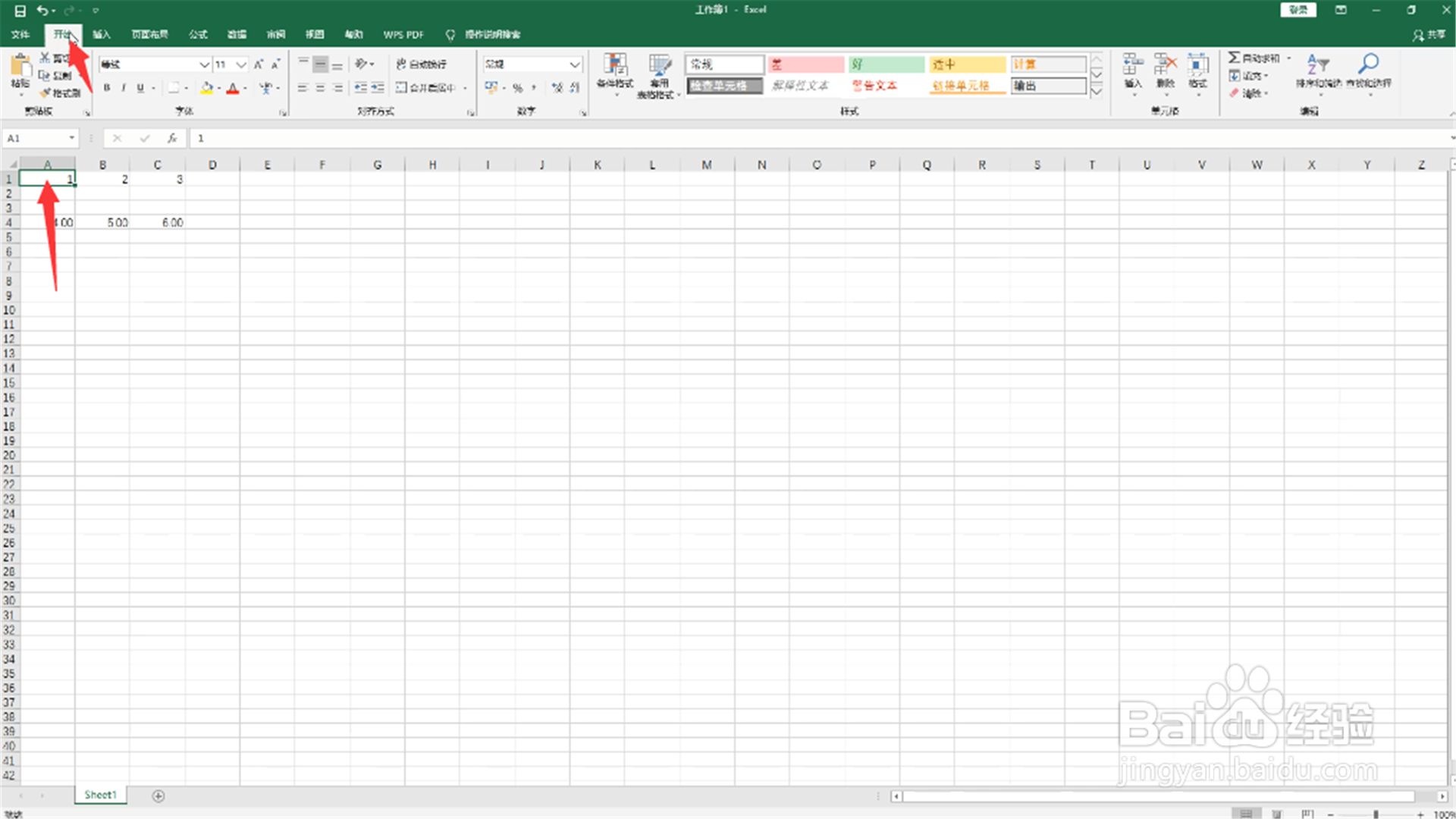
Task: Toggle Bold formatting
Action: tap(107, 88)
